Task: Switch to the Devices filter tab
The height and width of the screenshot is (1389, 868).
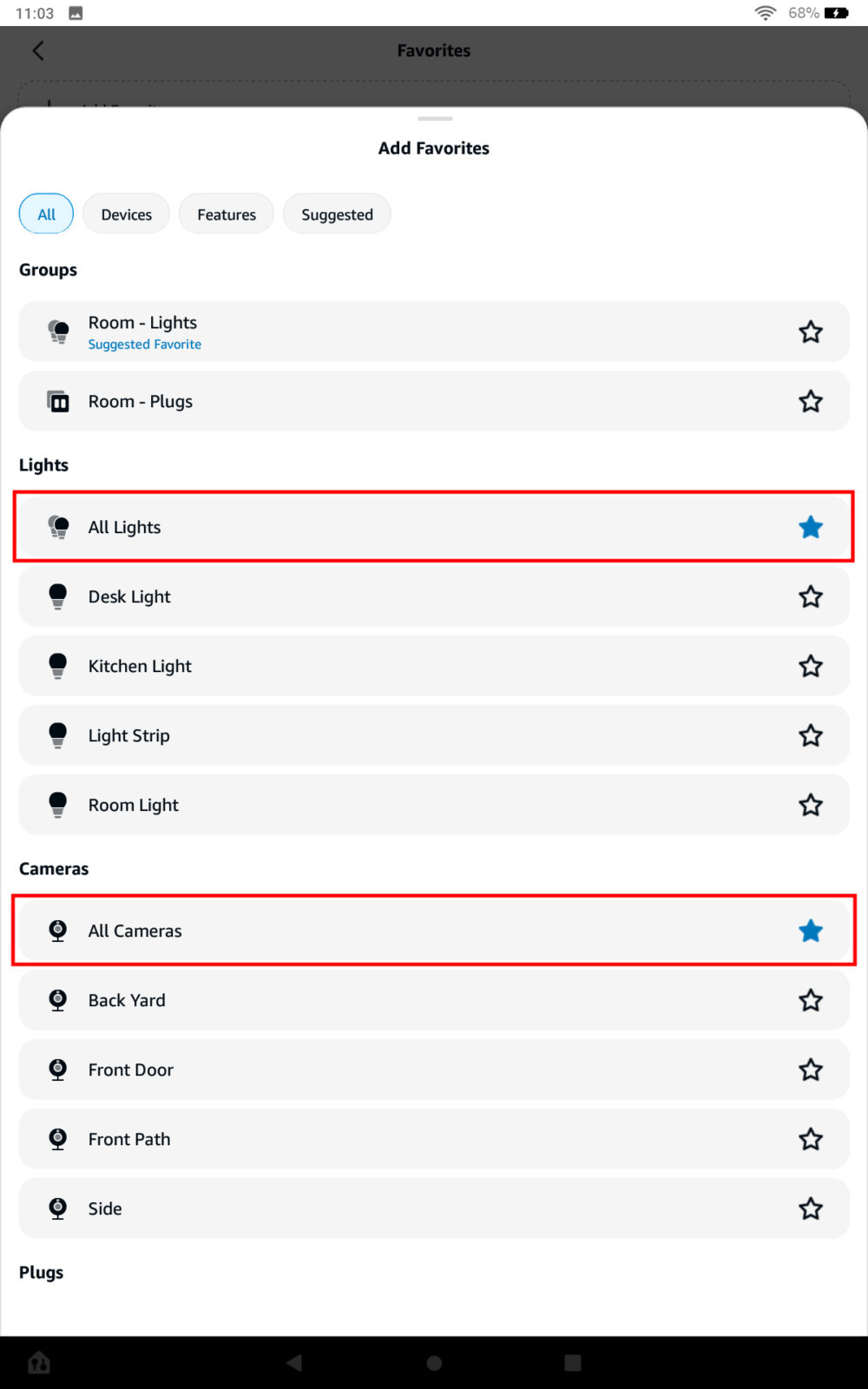Action: 126,214
